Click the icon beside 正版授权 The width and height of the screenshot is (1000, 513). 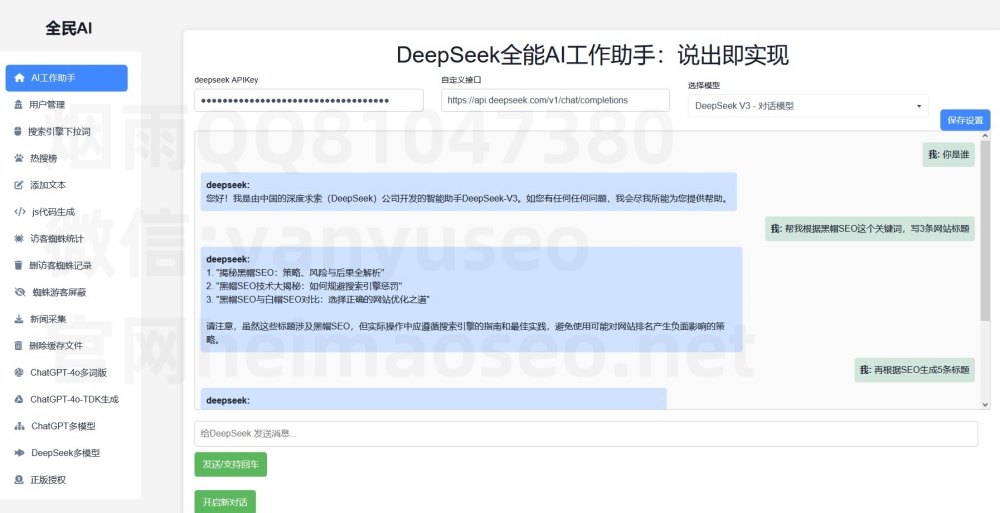[18, 480]
